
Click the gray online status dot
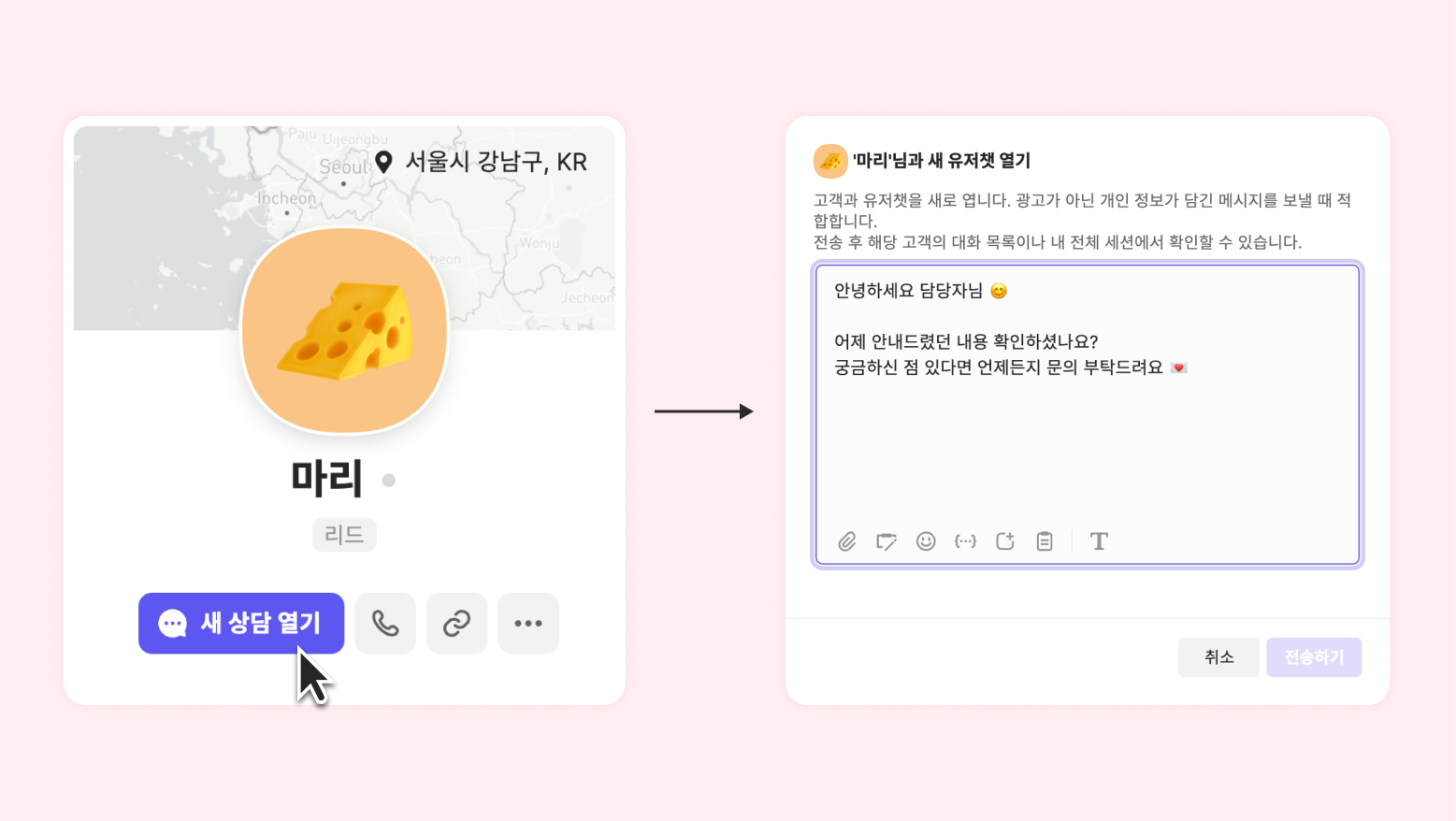coord(389,481)
